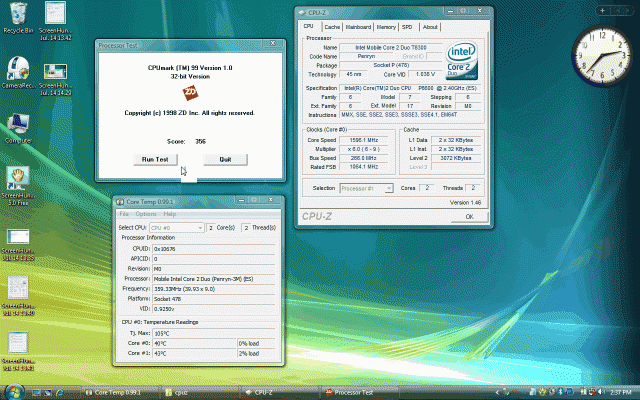Click the volume speaker icon in system tray
640x400 pixels.
(x=602, y=392)
